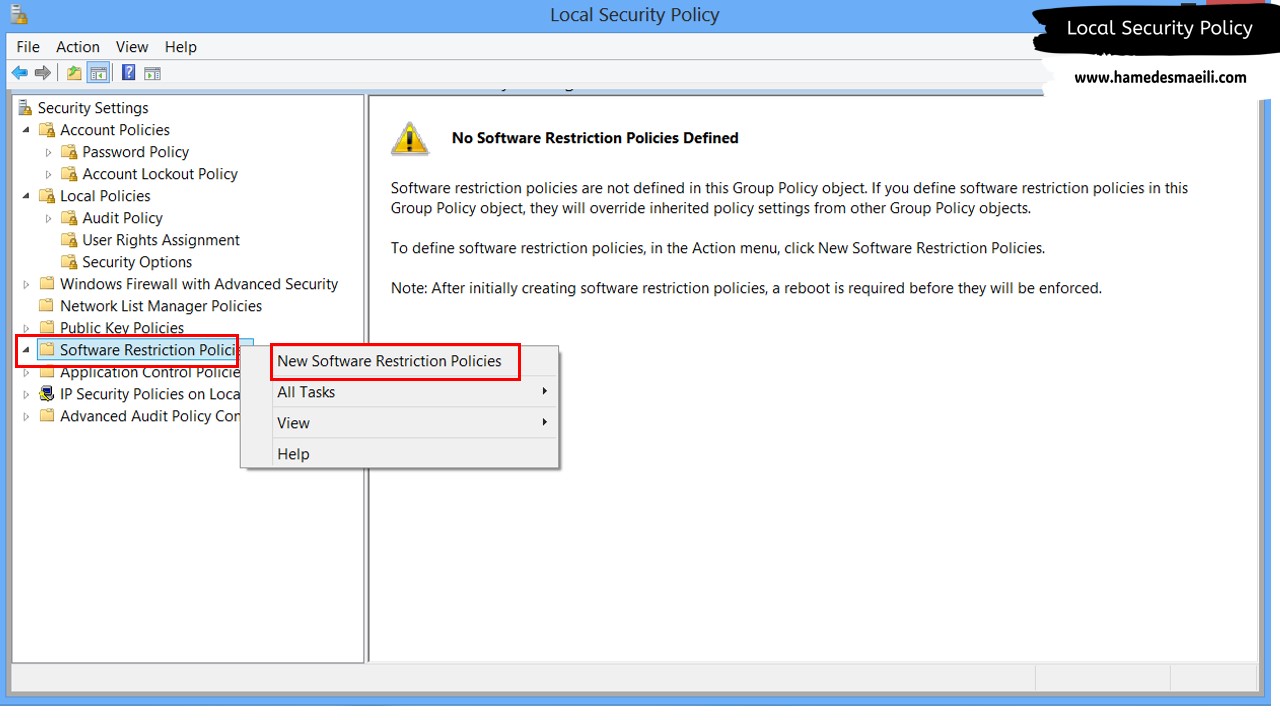Expand the IP Security Policies arrow

pos(26,394)
